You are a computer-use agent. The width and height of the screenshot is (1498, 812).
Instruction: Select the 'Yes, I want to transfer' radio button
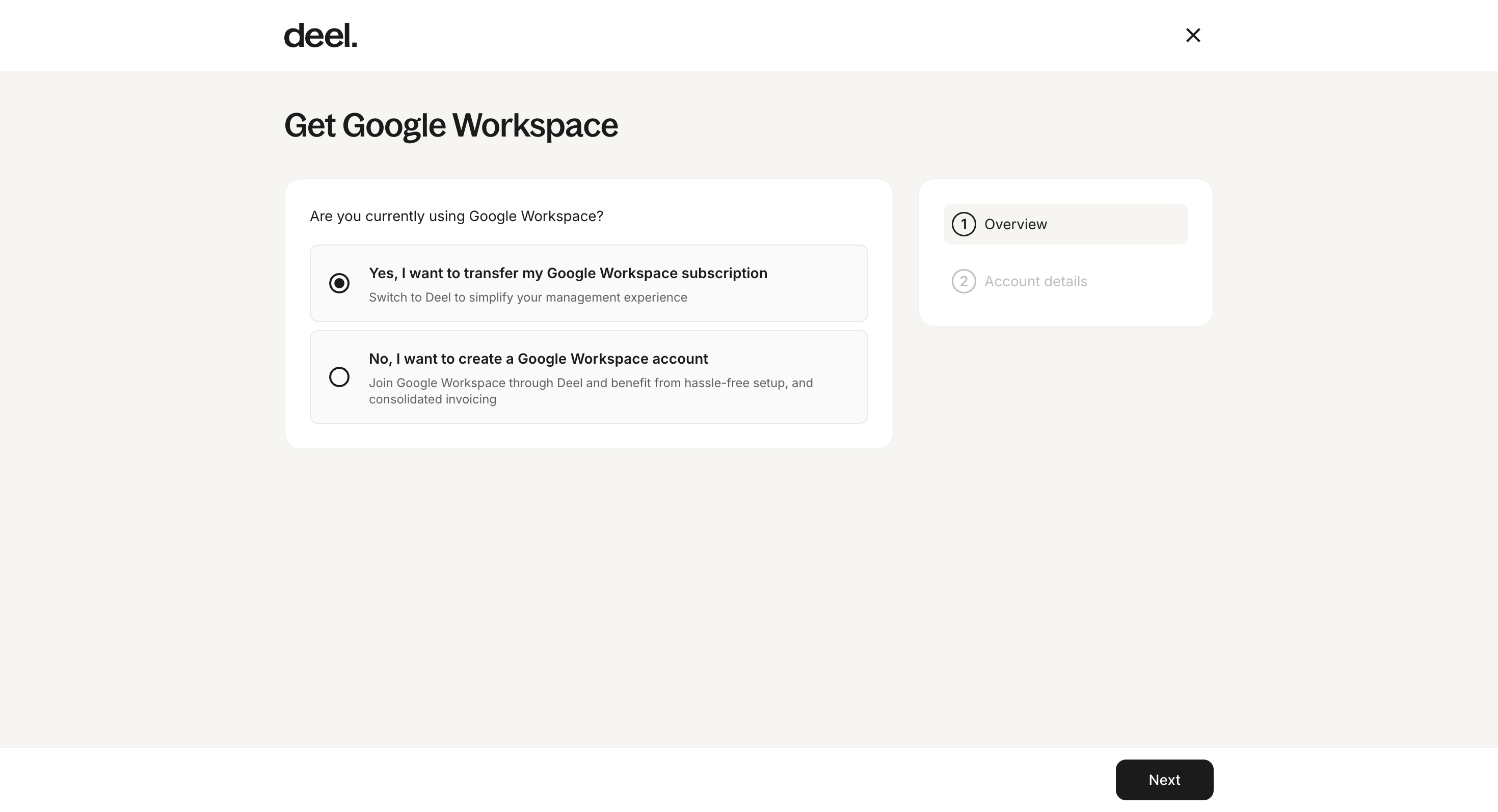pyautogui.click(x=339, y=283)
